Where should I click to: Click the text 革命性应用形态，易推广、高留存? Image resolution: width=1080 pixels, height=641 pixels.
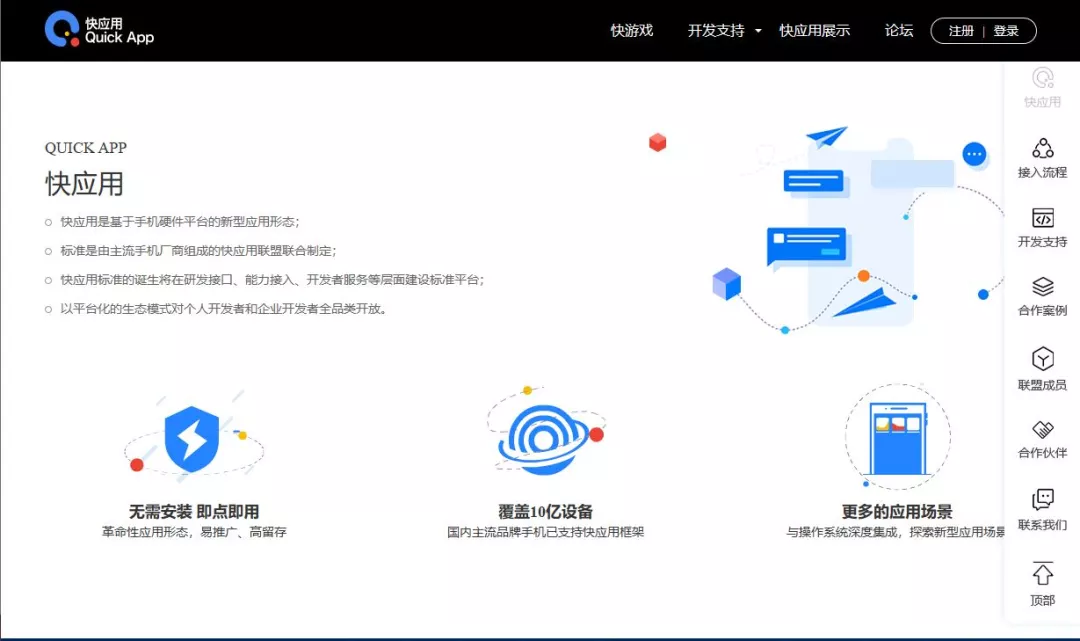(194, 532)
